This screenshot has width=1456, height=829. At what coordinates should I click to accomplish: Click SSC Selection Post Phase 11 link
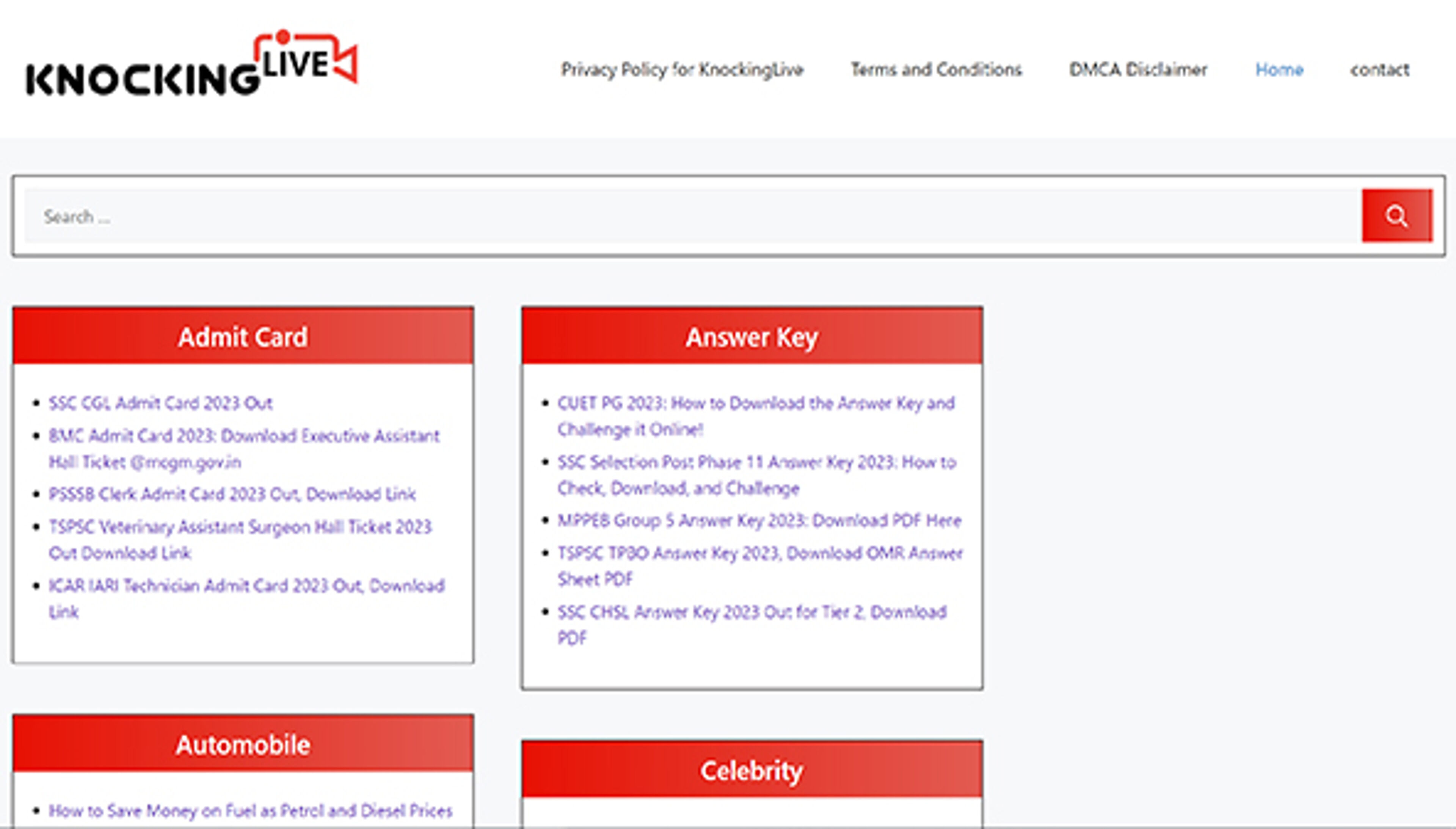[x=756, y=462]
